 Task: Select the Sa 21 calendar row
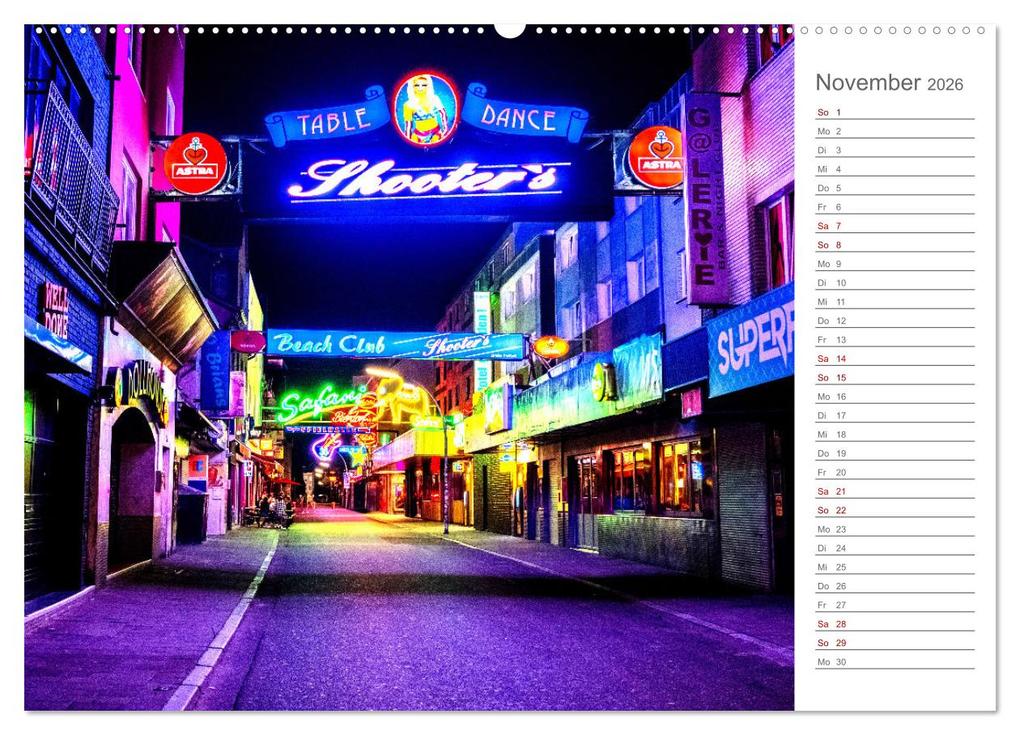pos(894,490)
